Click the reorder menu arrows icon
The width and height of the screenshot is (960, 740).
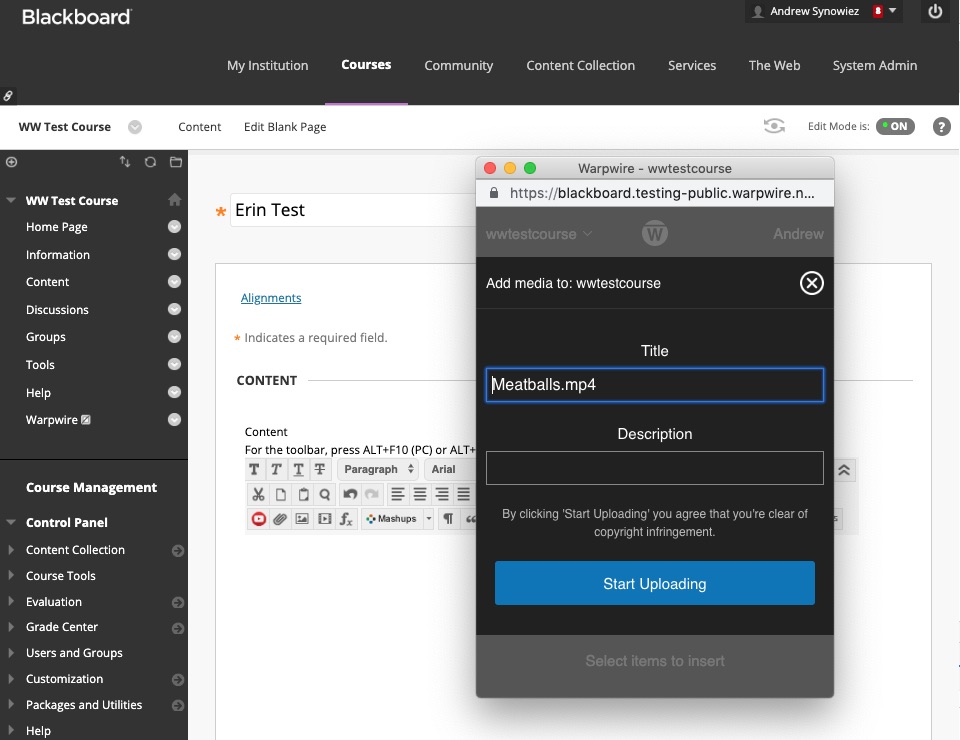125,162
